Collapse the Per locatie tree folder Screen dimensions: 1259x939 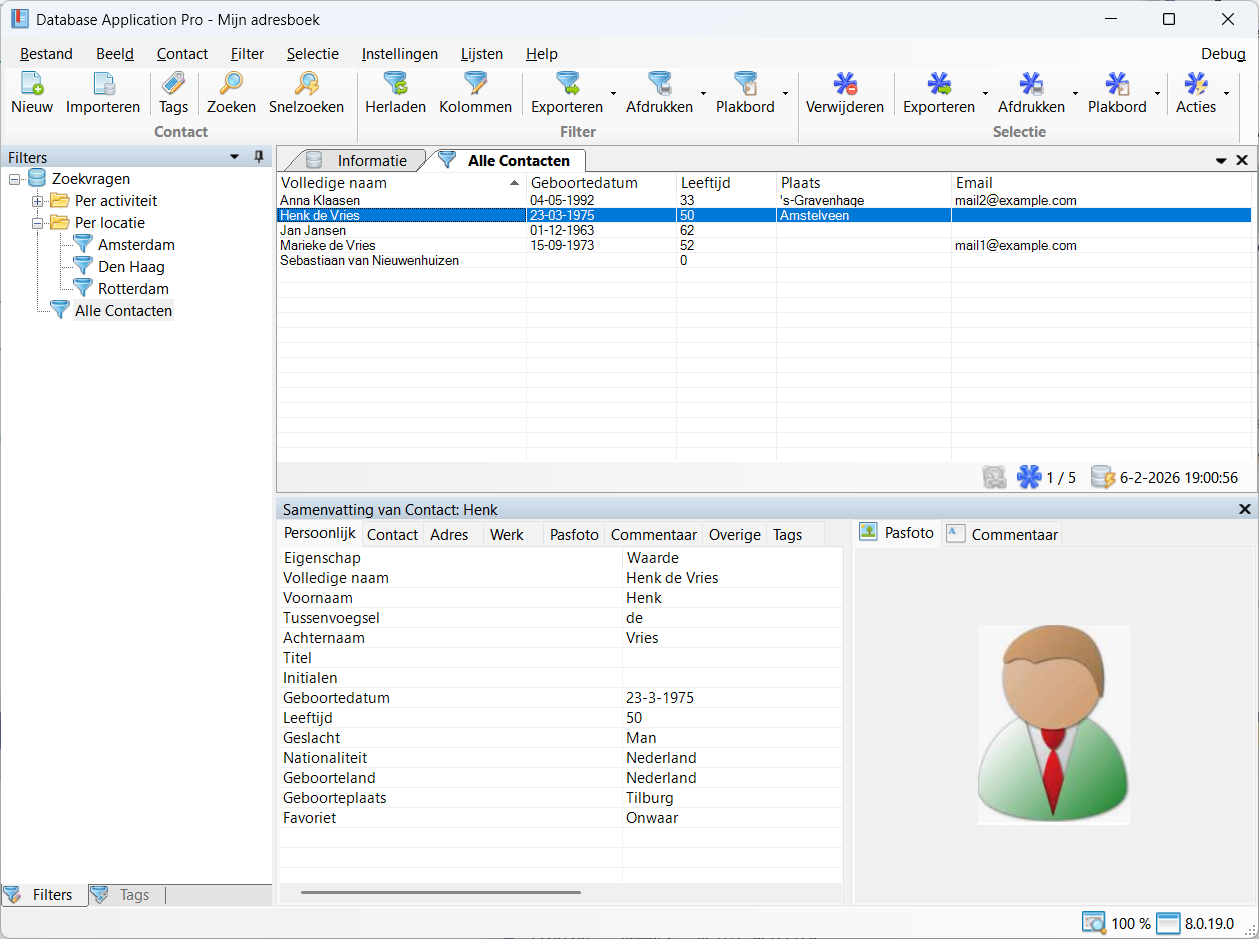pos(38,223)
